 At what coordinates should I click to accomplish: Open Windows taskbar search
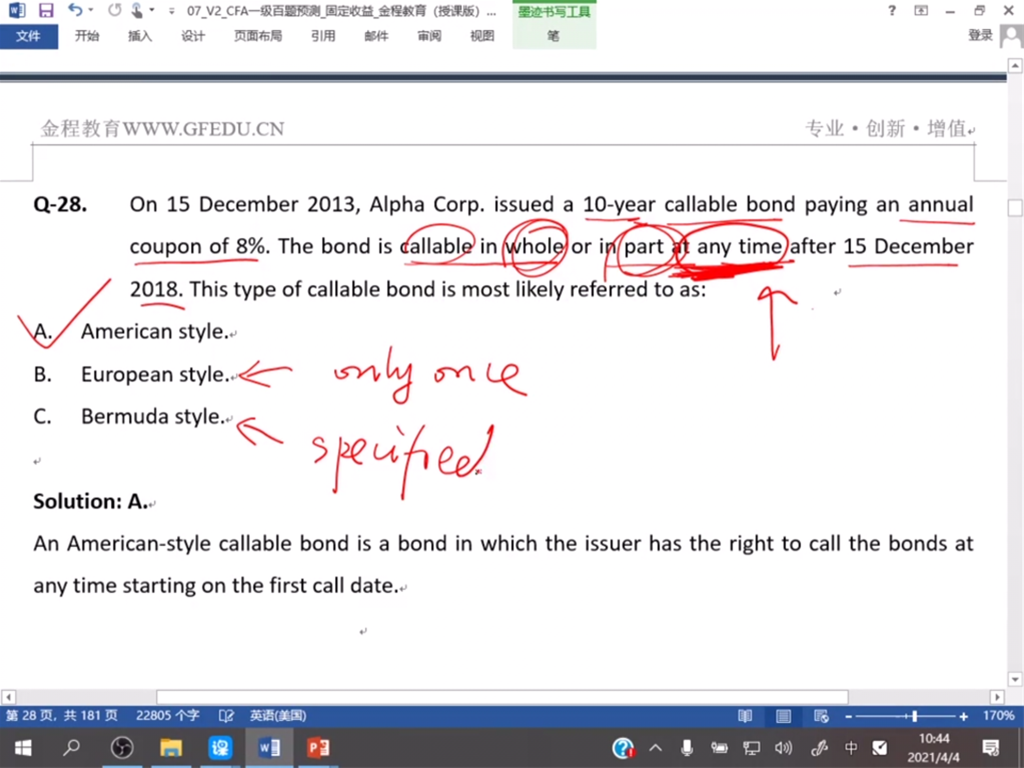point(71,748)
